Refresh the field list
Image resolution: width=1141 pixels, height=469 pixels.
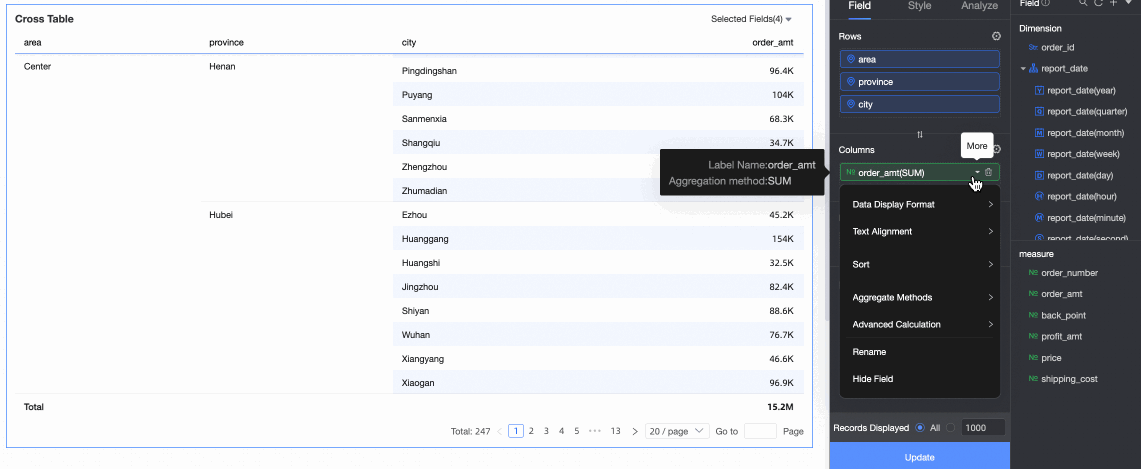tap(1098, 4)
